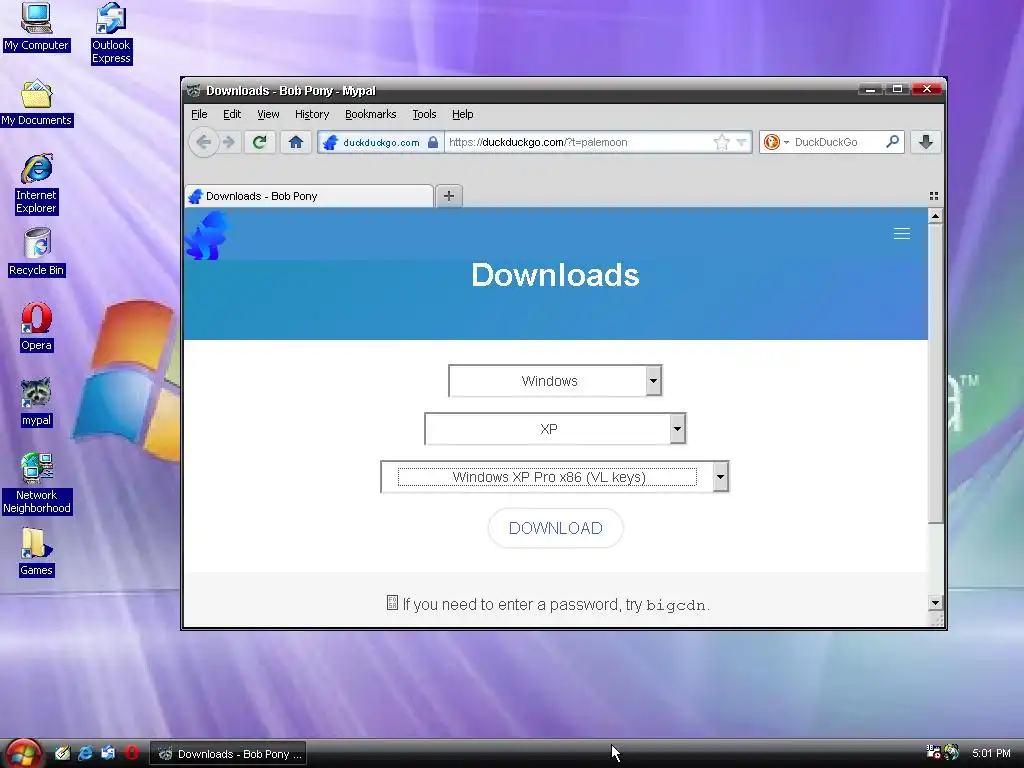Open a new tab with plus button
Screen dimensions: 1024x768
tap(449, 196)
